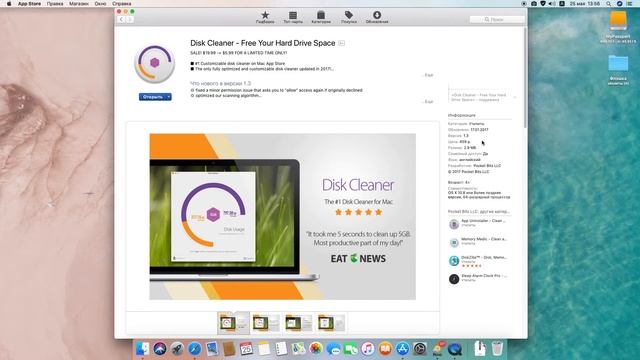Open iTunes icon in the Dock
This screenshot has height=360, width=640.
368,349
